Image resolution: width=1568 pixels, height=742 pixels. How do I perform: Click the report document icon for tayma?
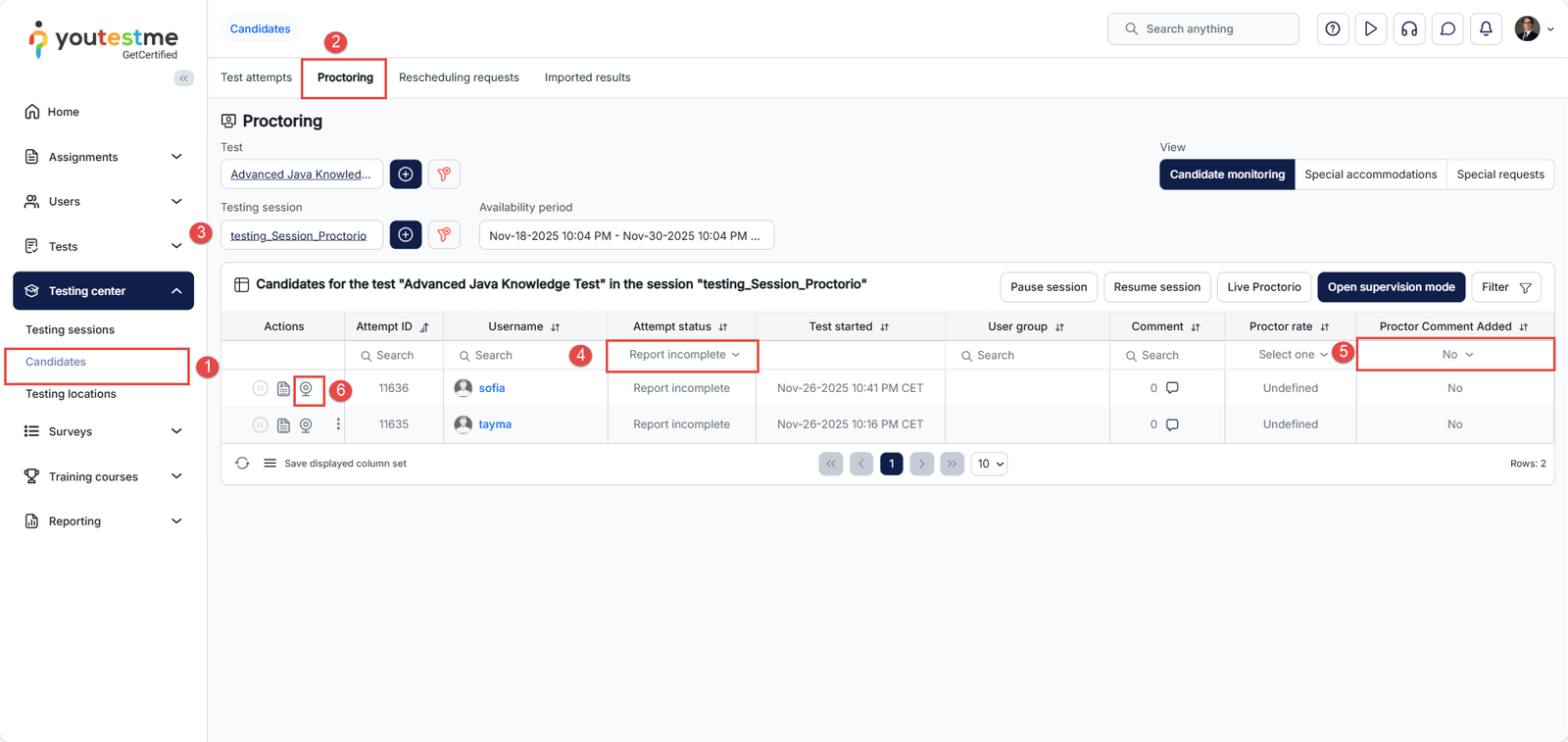click(x=283, y=425)
